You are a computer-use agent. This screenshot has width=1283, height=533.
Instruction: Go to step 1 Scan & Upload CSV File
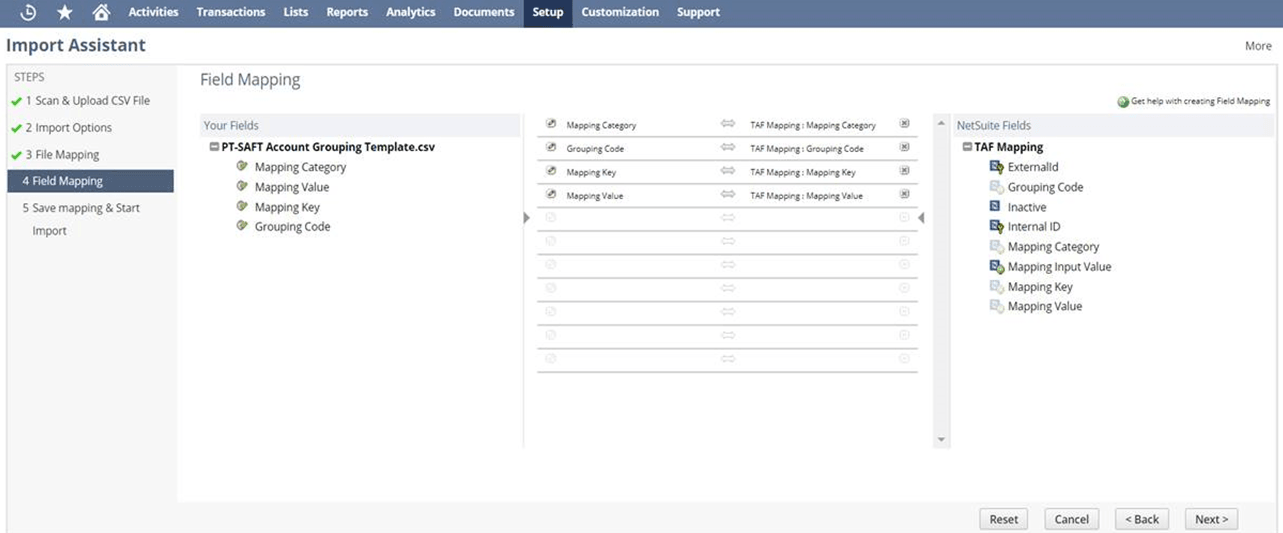(x=88, y=101)
